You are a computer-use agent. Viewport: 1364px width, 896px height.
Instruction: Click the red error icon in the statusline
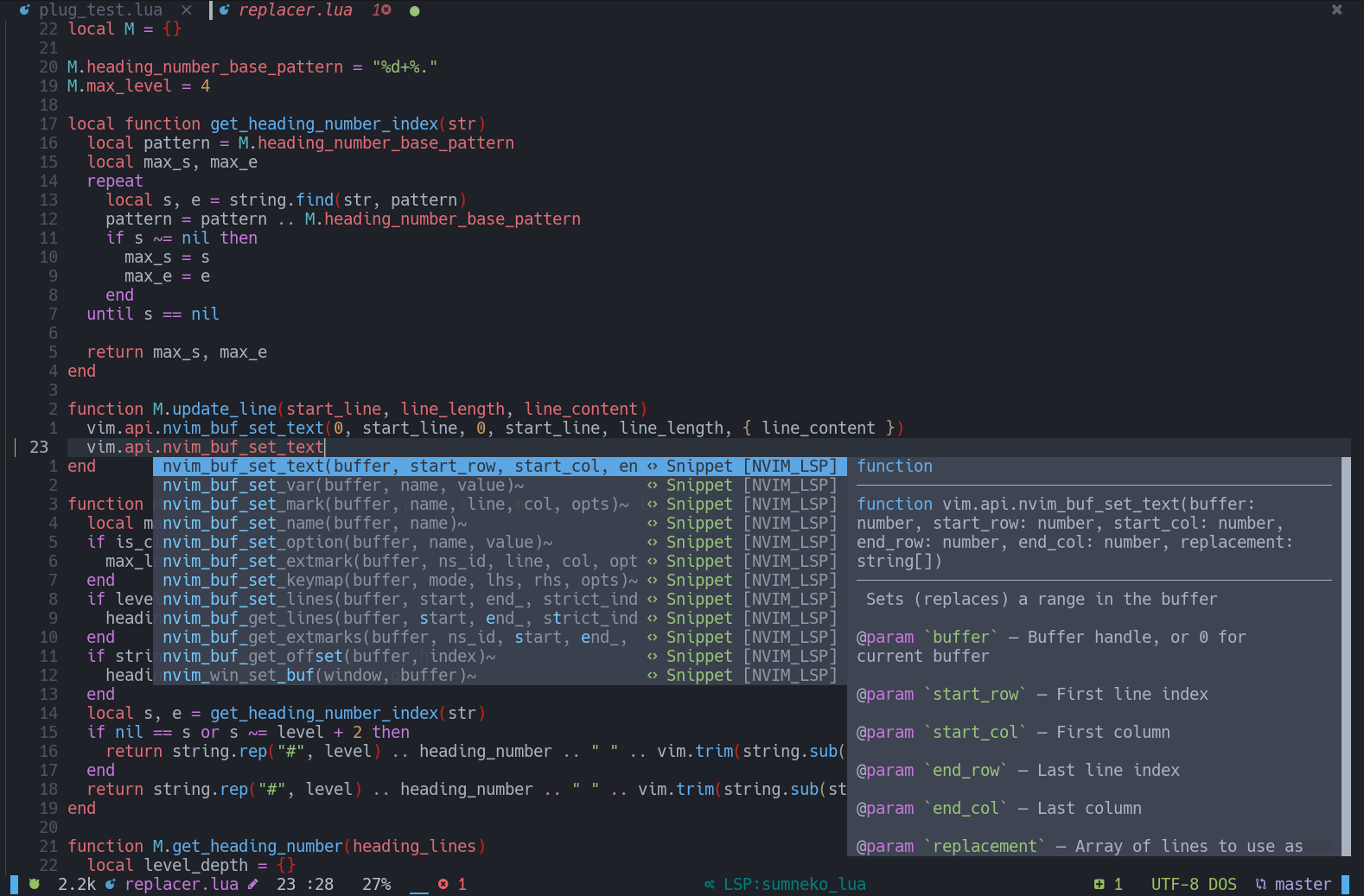443,884
